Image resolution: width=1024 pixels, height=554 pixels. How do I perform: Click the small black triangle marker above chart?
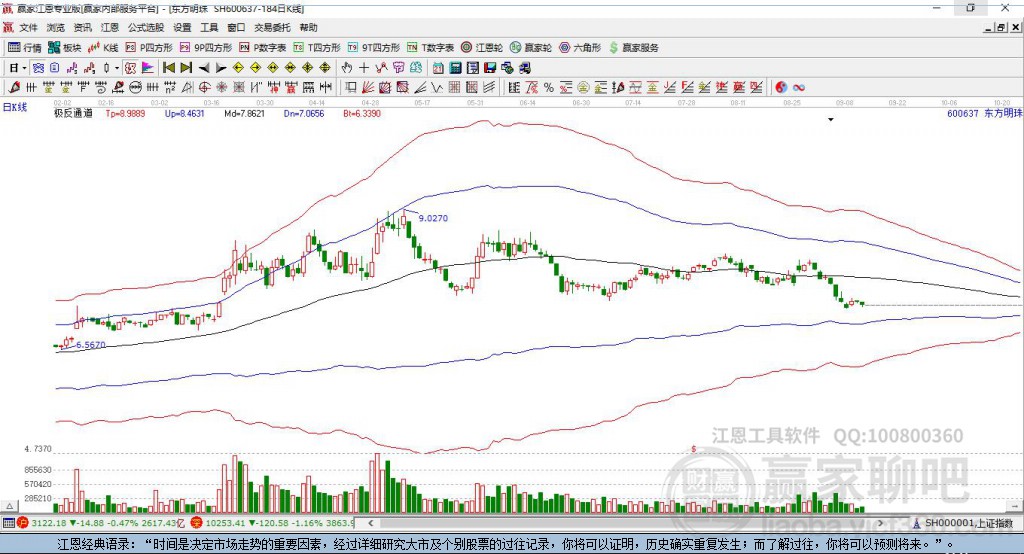[831, 120]
